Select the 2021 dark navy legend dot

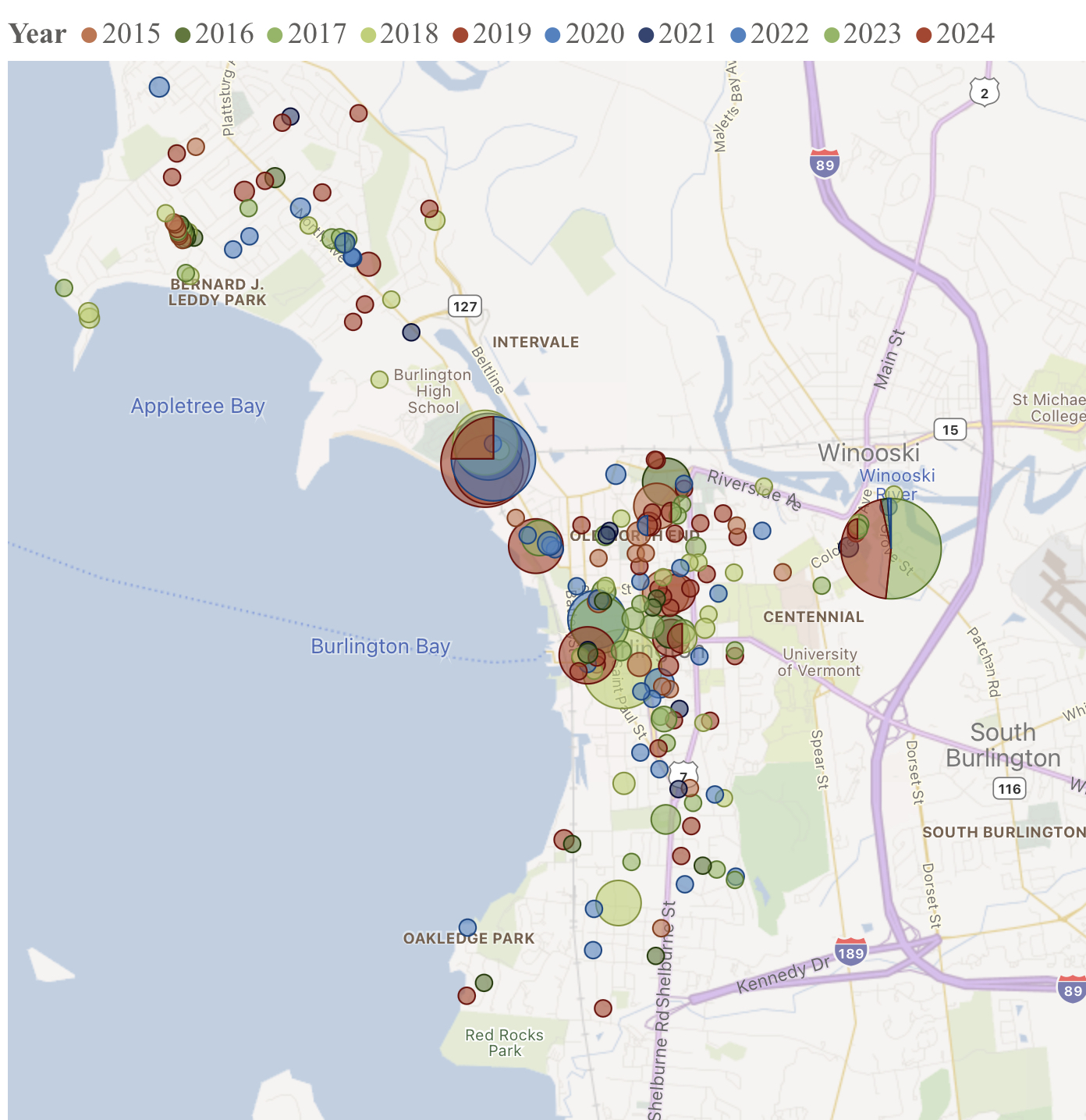pos(646,34)
